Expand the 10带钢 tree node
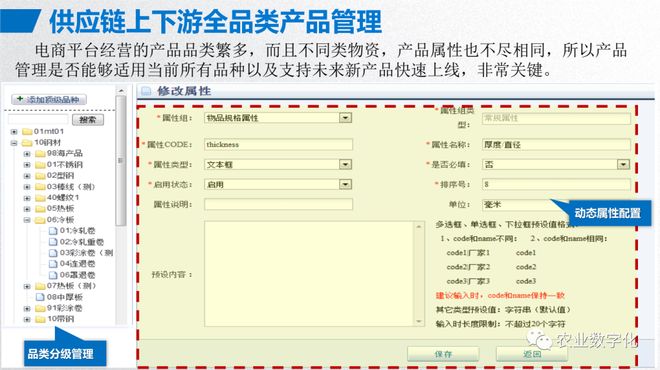The width and height of the screenshot is (660, 370). coord(27,319)
